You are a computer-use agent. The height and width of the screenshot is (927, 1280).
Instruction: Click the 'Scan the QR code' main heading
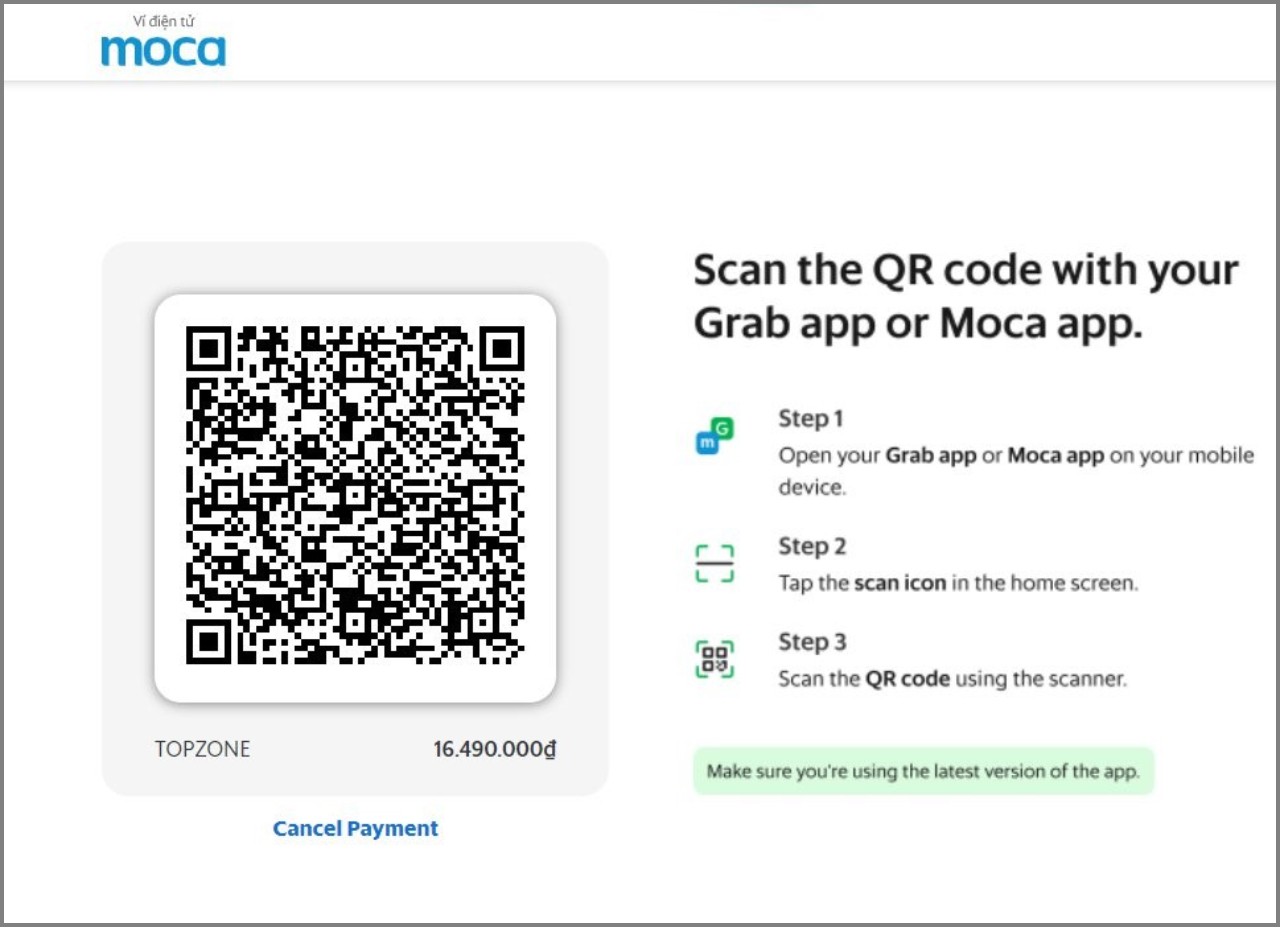tap(966, 296)
